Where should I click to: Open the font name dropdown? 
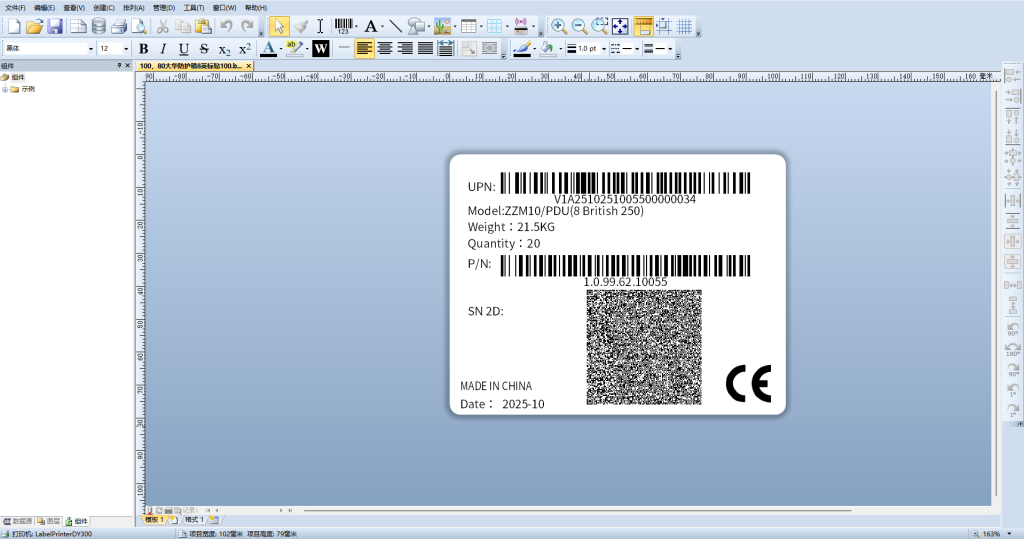pyautogui.click(x=91, y=48)
